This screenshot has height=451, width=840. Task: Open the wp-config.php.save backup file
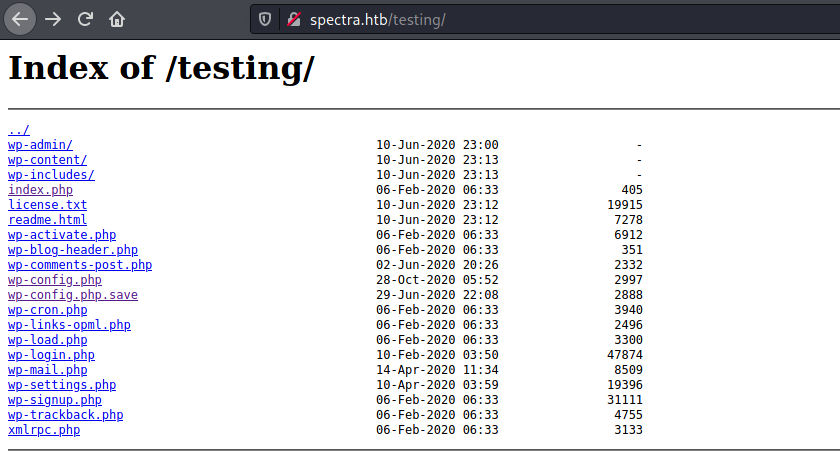[x=73, y=295]
